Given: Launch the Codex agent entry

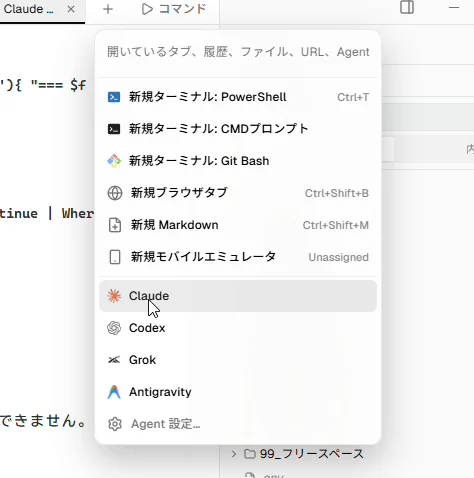Looking at the screenshot, I should tap(238, 328).
